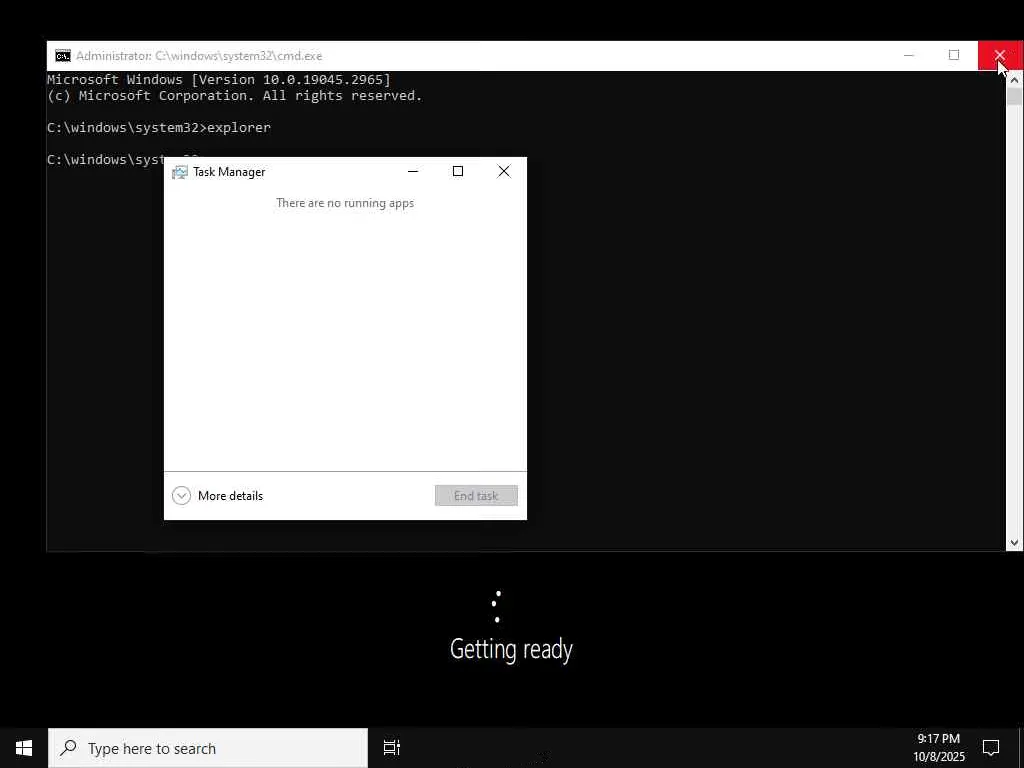This screenshot has height=768, width=1024.
Task: Click the greyed End task button
Action: click(476, 496)
